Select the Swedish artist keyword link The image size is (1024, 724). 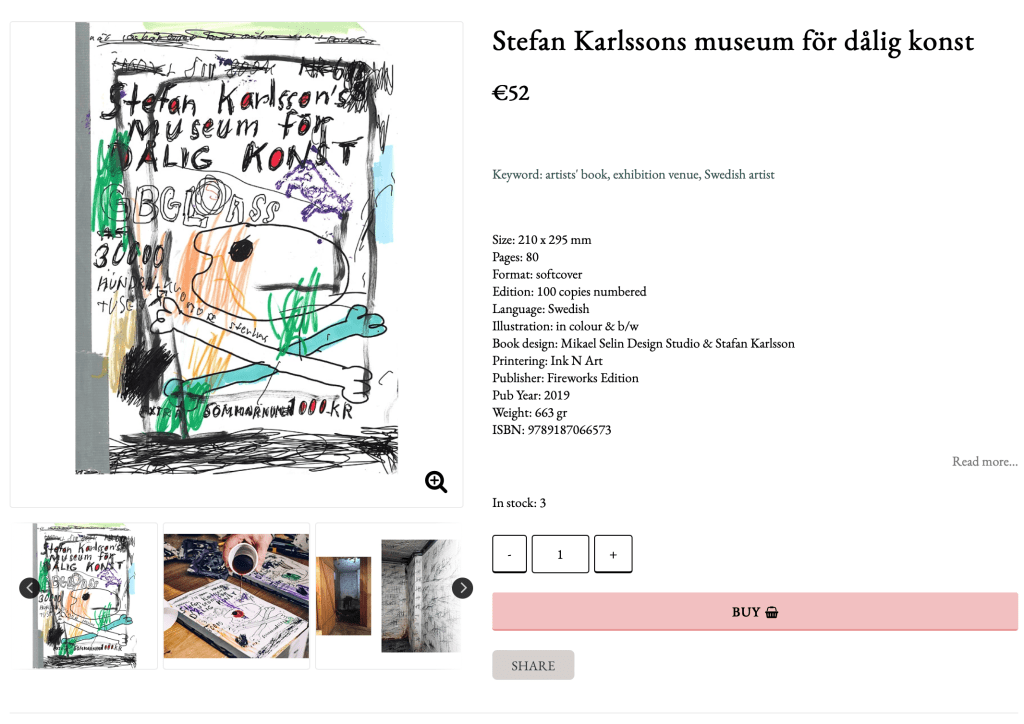click(x=739, y=174)
